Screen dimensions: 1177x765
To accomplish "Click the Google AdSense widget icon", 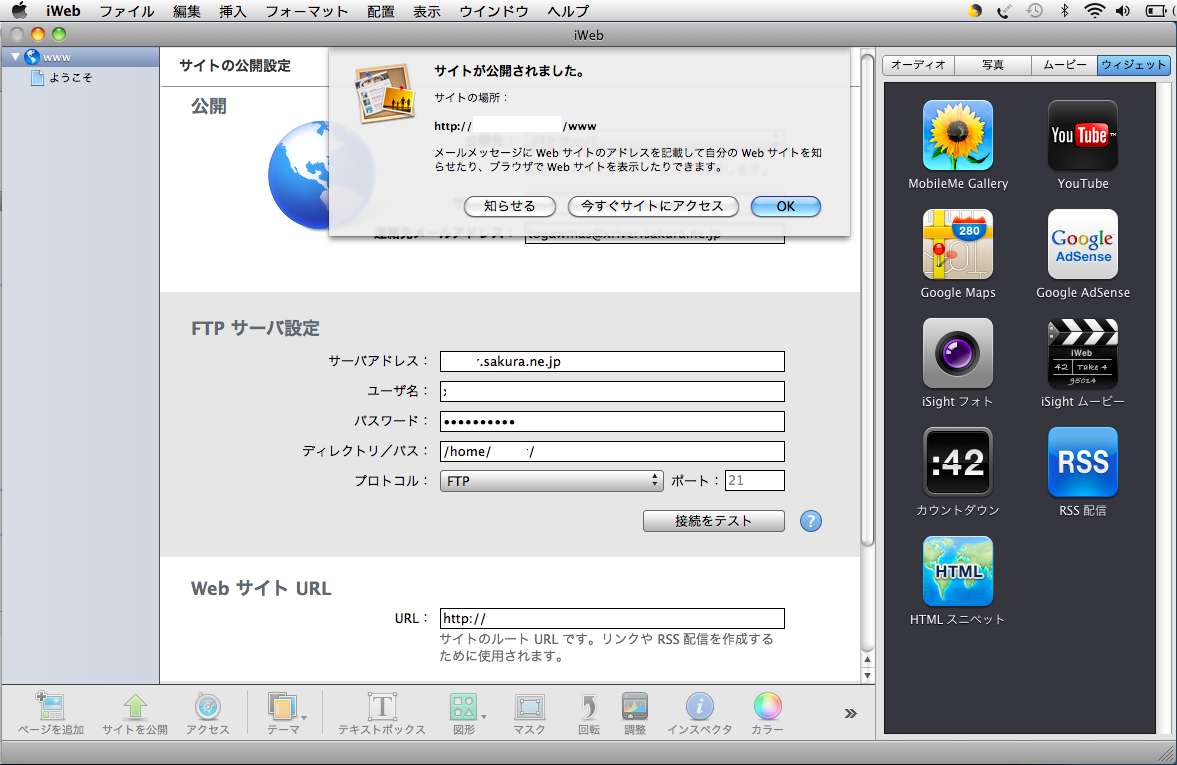I will click(1082, 244).
